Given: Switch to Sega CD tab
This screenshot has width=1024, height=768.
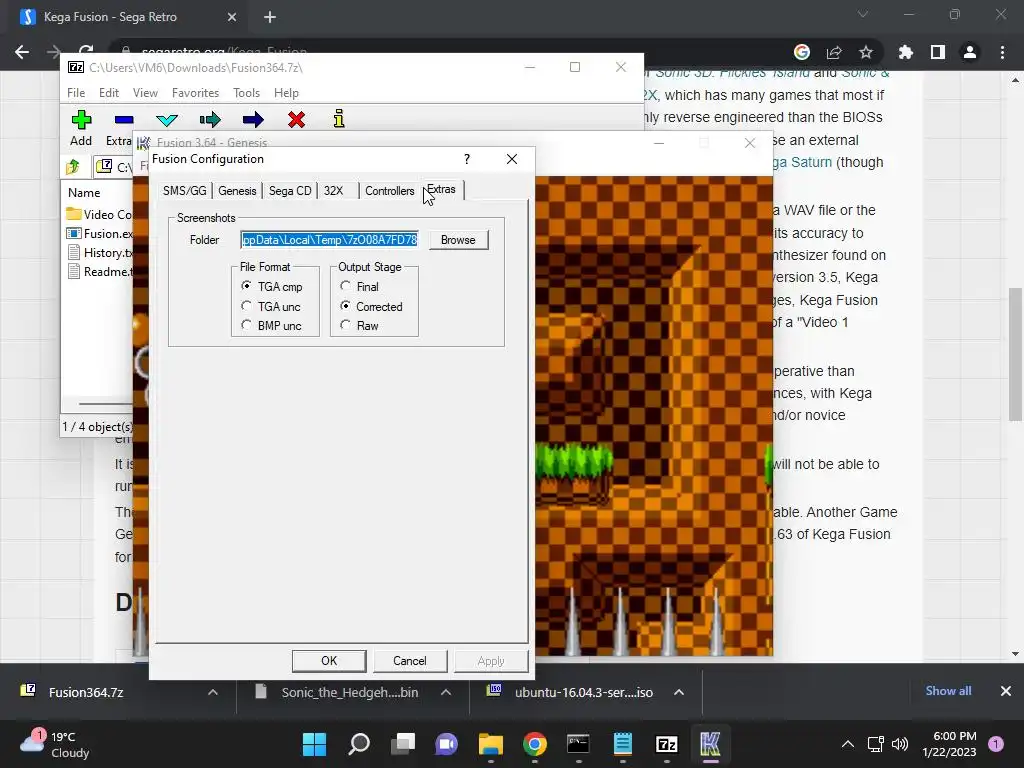Looking at the screenshot, I should [290, 191].
